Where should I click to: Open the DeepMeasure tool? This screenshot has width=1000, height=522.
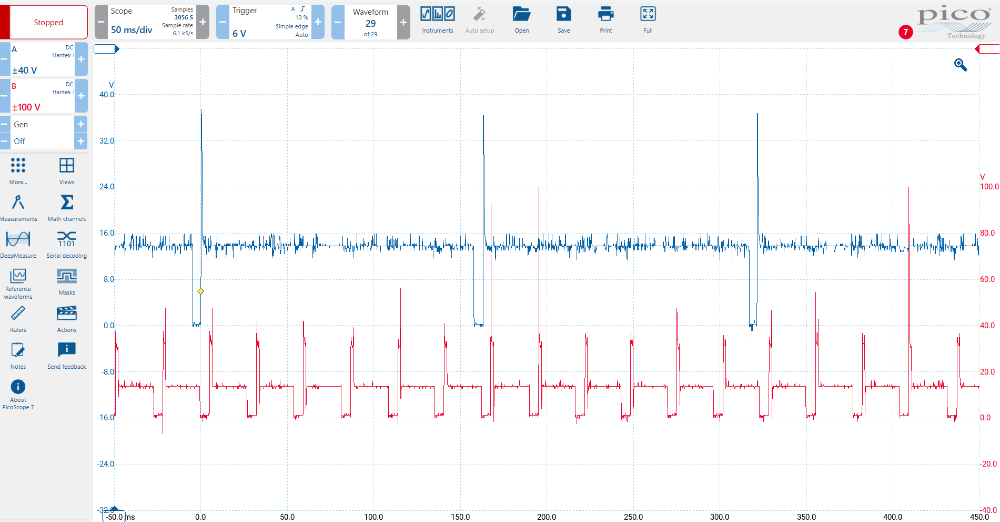tap(18, 243)
